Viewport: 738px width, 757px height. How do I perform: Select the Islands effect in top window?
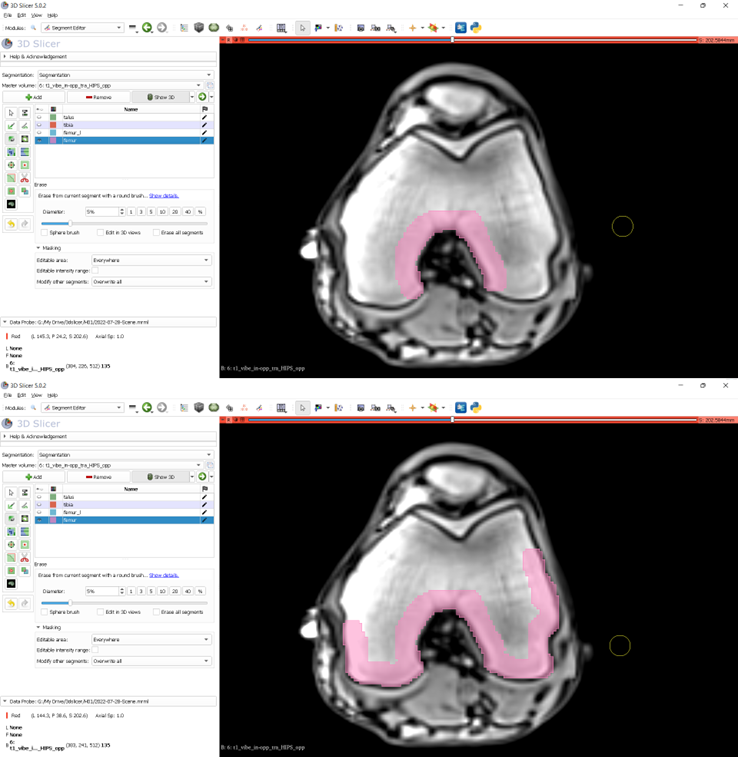pos(11,191)
